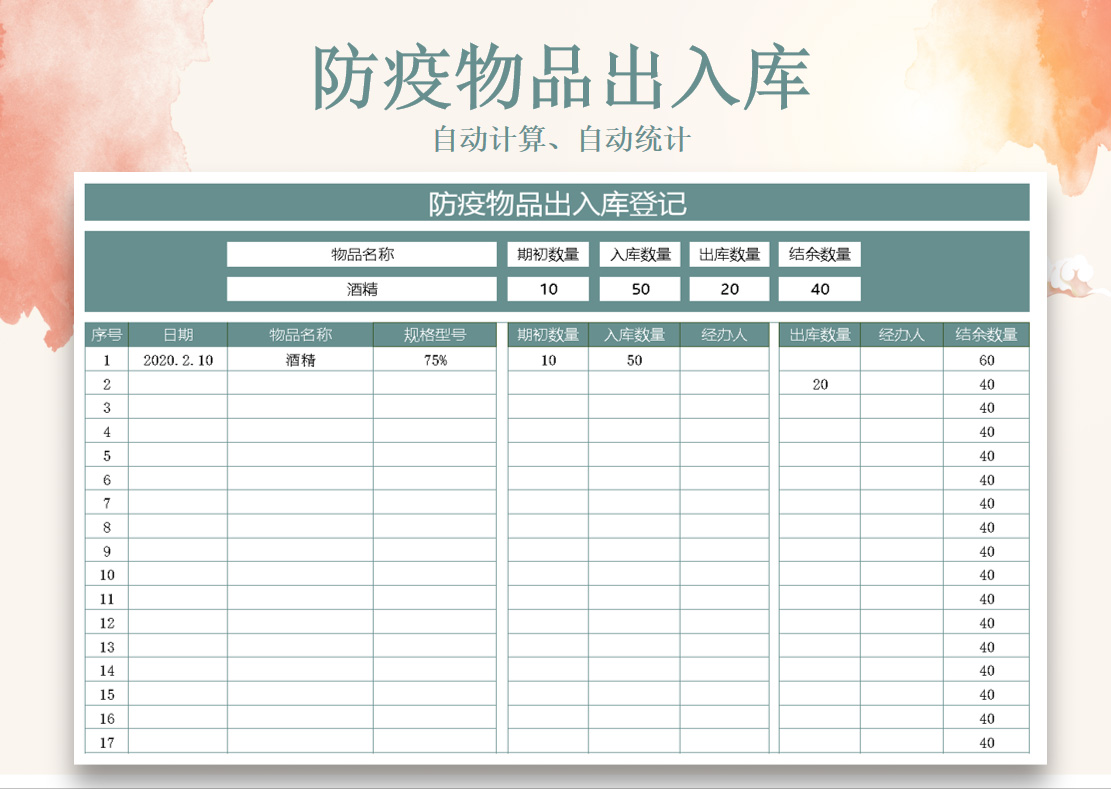The image size is (1111, 789).
Task: Click the "序号" column header
Action: pos(107,335)
